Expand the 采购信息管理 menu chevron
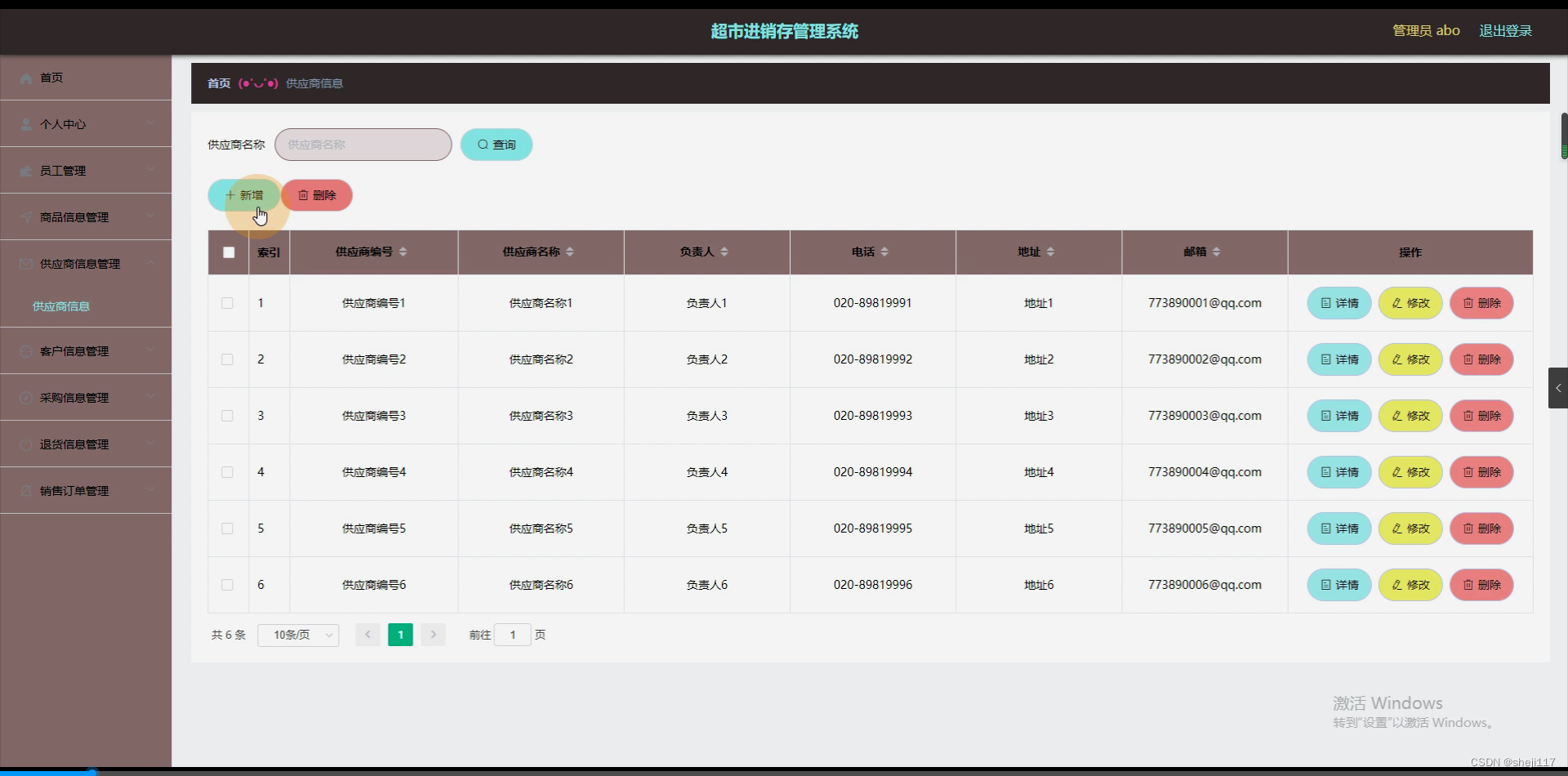 click(151, 397)
